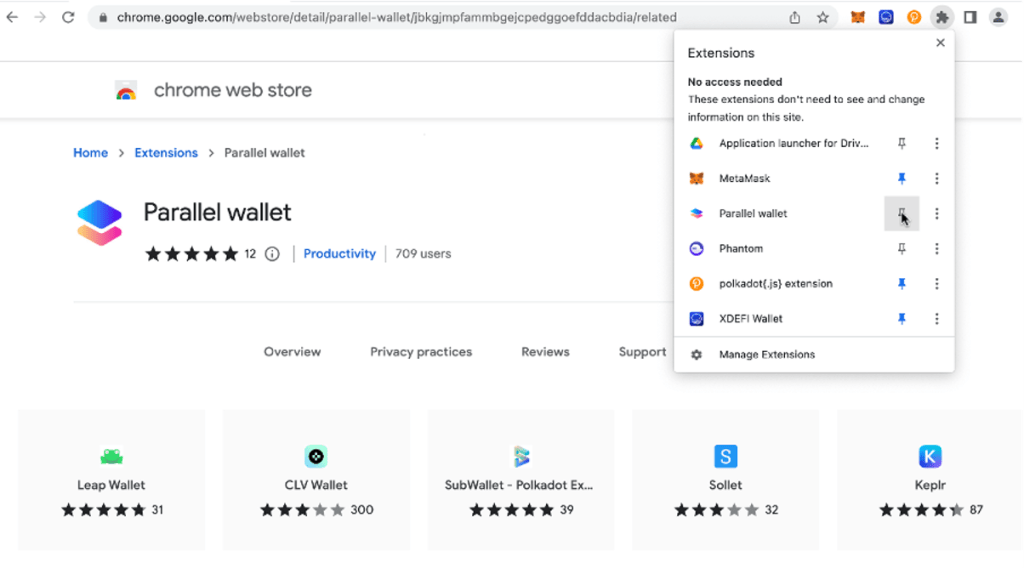The image size is (1024, 568).
Task: Click the browser forward arrow
Action: point(40,18)
